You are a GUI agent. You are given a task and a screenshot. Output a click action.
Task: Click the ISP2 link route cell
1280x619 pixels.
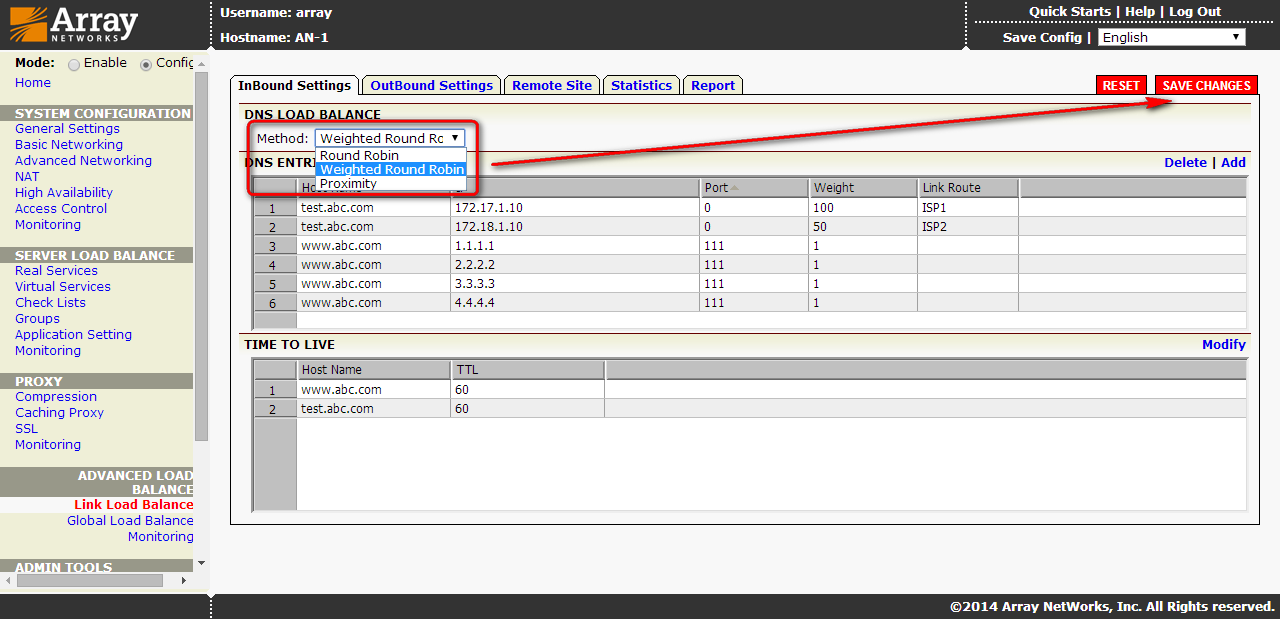tap(969, 227)
